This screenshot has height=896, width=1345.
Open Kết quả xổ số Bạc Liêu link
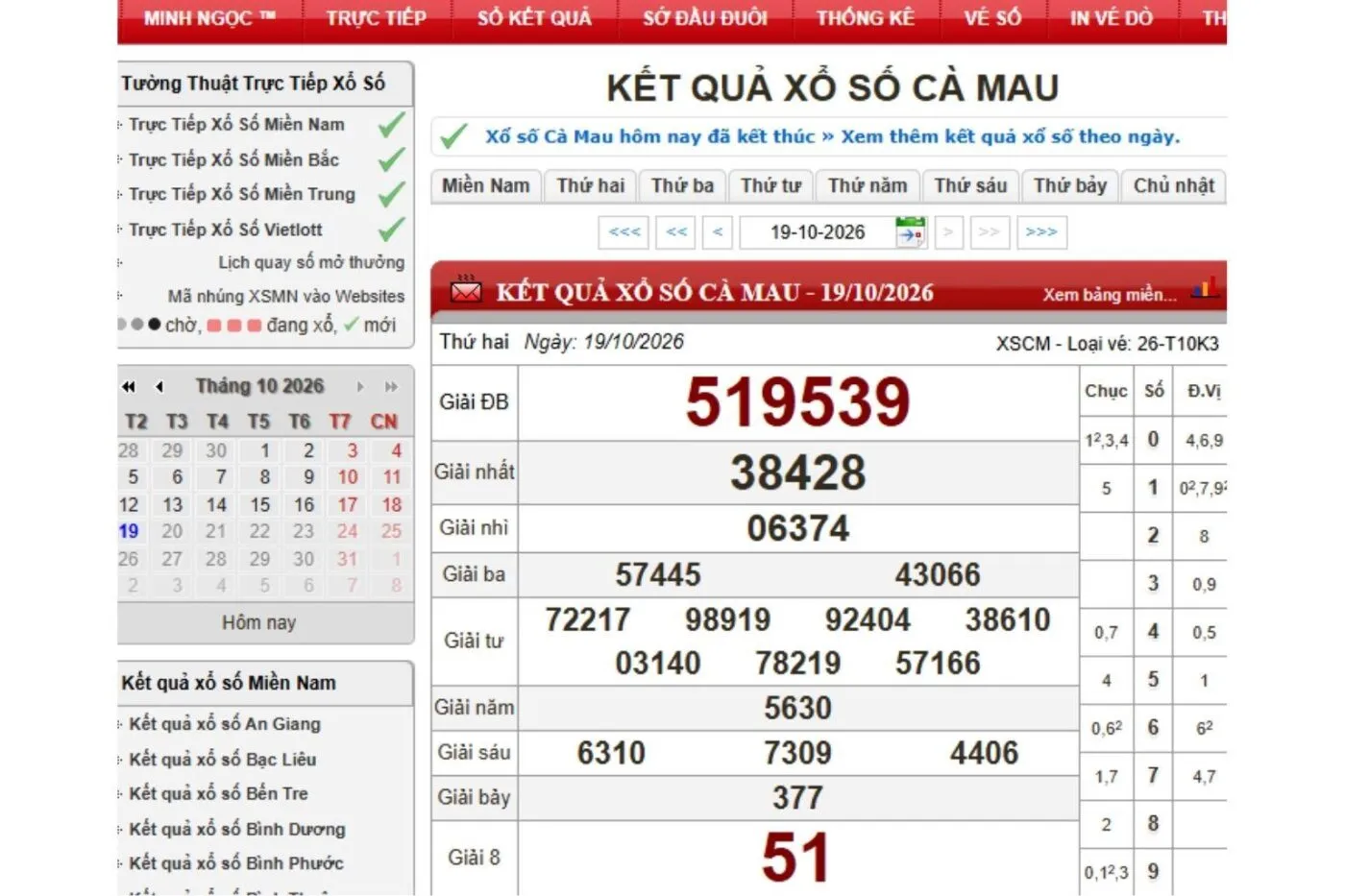tap(223, 759)
